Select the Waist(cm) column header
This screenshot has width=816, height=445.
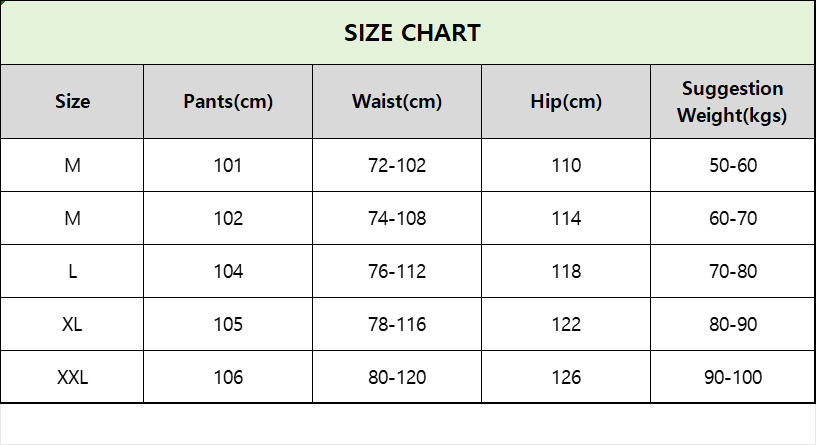point(397,101)
